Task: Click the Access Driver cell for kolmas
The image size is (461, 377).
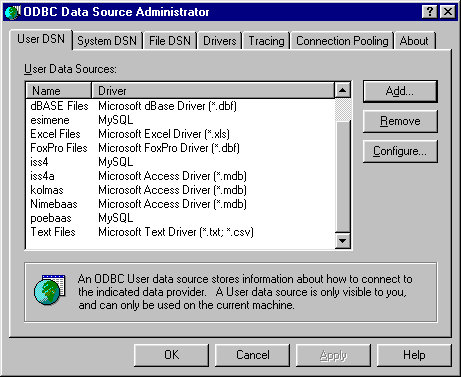Action: (x=172, y=190)
